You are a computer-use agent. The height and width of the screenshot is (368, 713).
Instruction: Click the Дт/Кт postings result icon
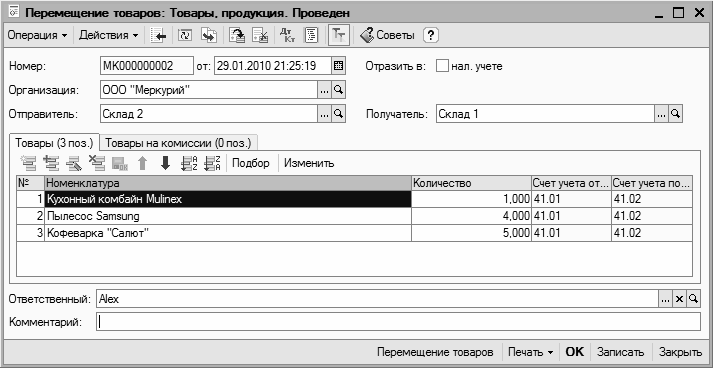[287, 35]
